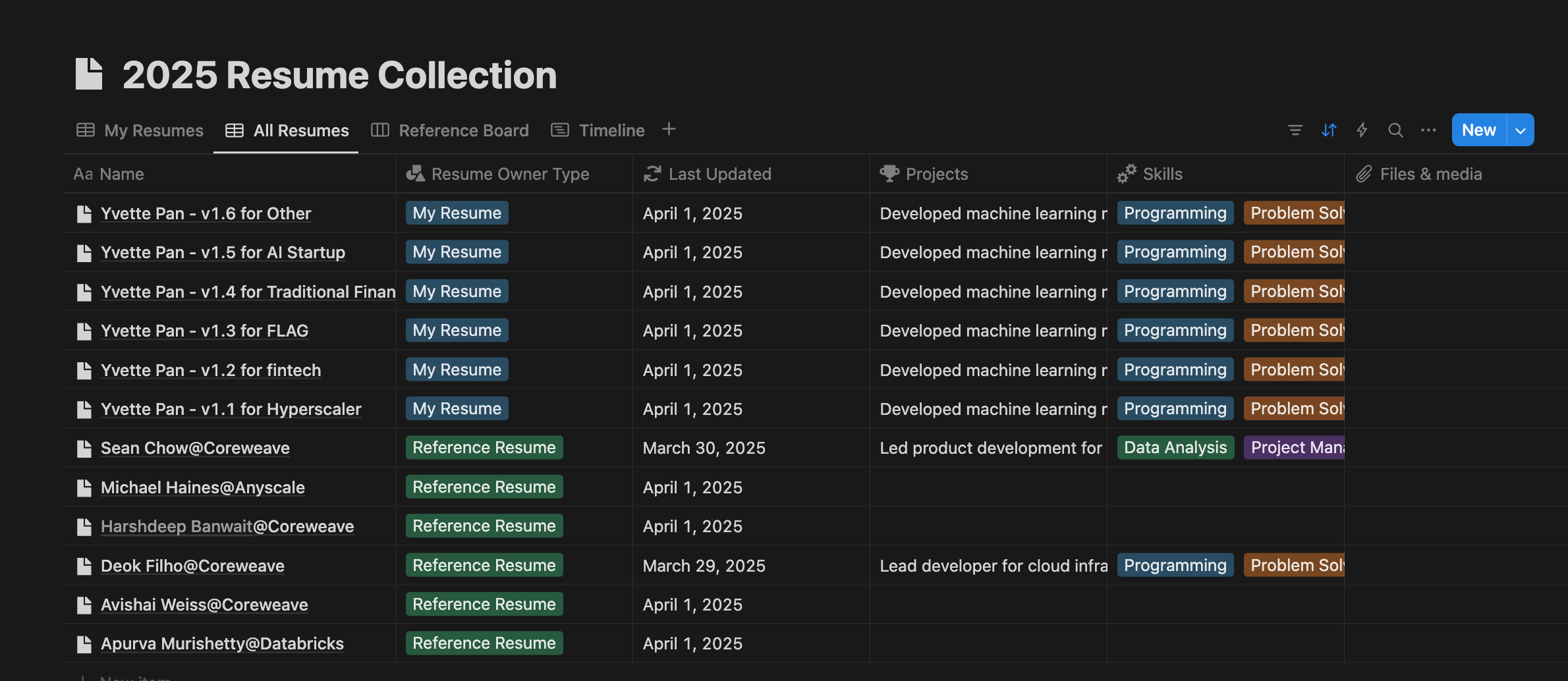Click the page icon for Harshdeep Banwait@Coreweave
Image resolution: width=1568 pixels, height=681 pixels.
pos(84,527)
